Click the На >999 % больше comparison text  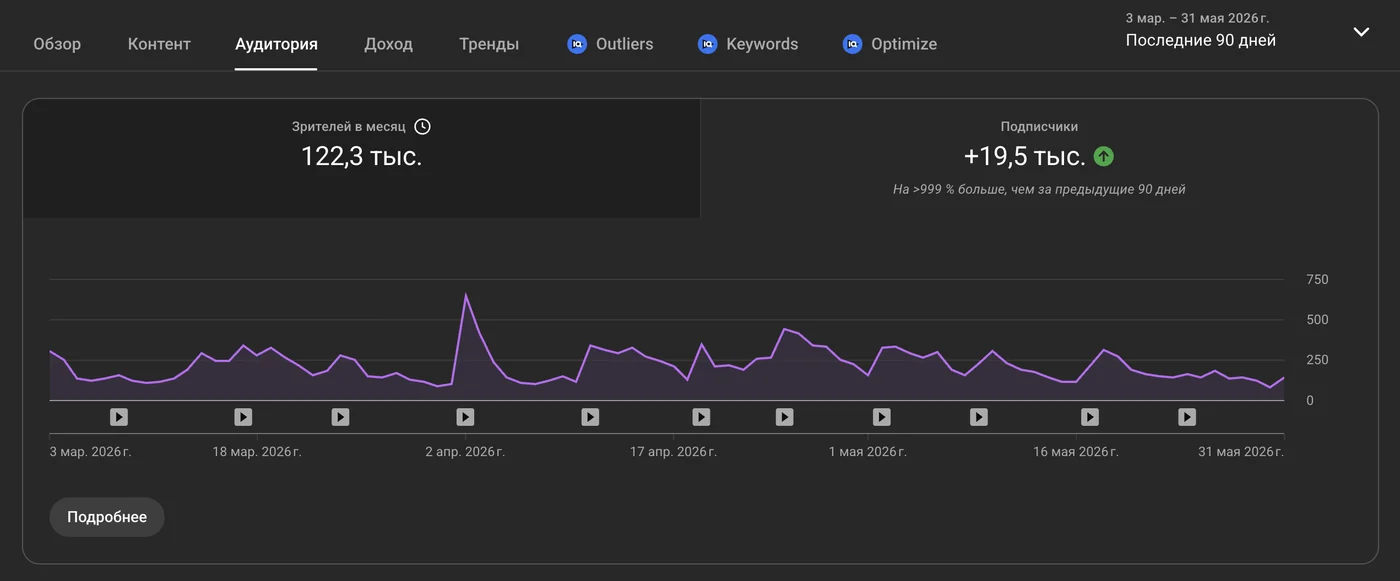click(x=1039, y=190)
